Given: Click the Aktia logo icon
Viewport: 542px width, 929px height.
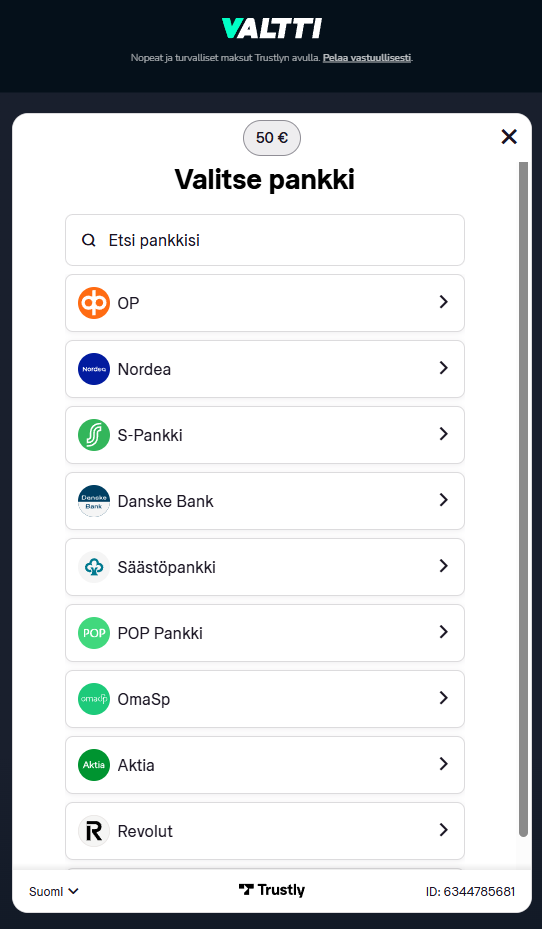Looking at the screenshot, I should (x=94, y=765).
